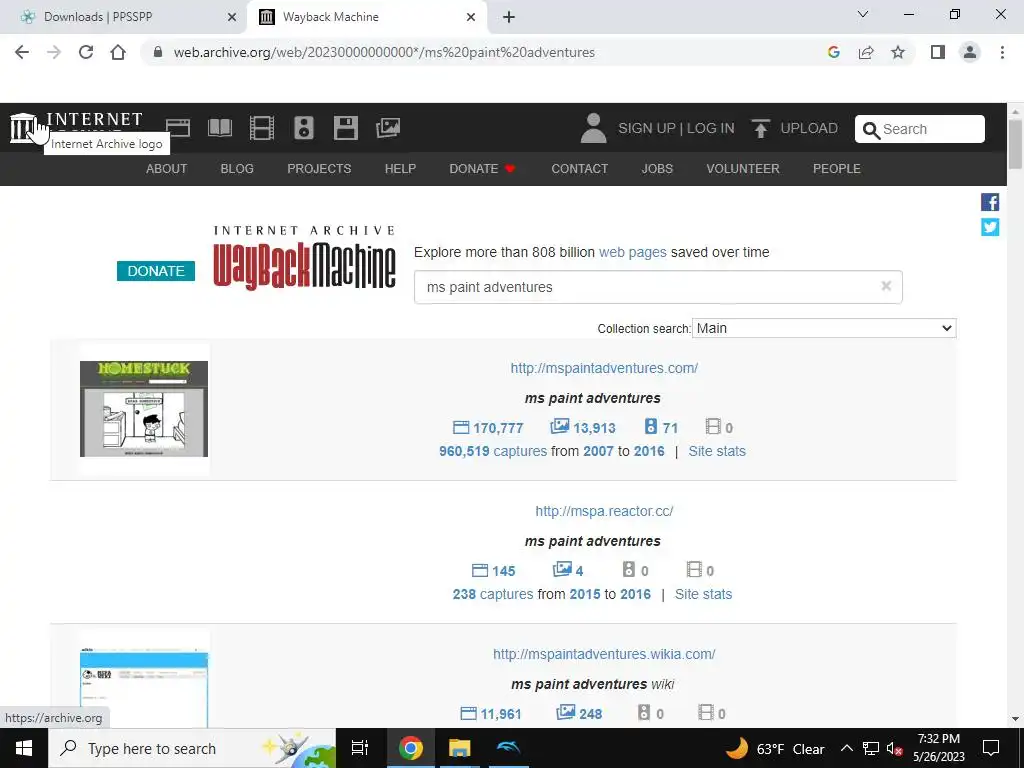Image resolution: width=1024 pixels, height=768 pixels.
Task: Open HELP menu item
Action: [x=400, y=168]
